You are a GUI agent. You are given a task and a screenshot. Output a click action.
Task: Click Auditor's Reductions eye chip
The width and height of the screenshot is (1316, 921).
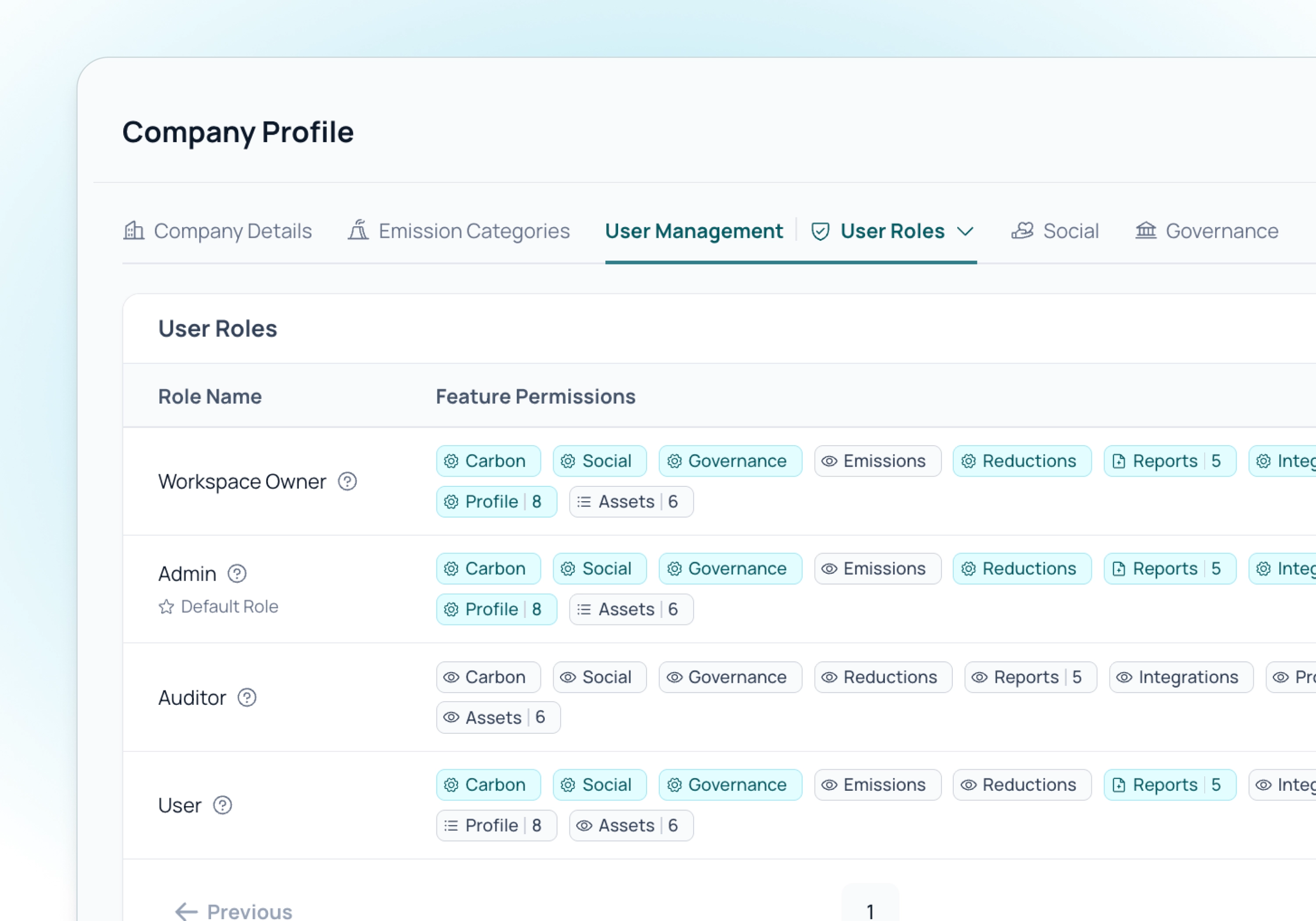(x=883, y=678)
